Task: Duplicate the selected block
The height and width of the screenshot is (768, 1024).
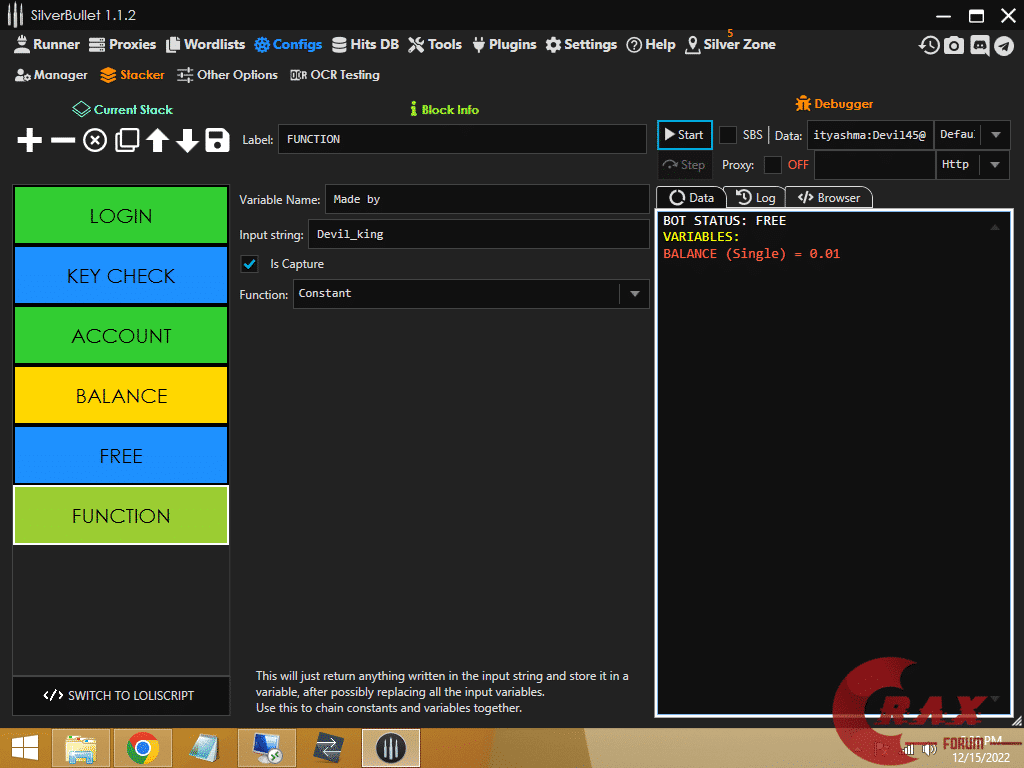Action: coord(125,140)
